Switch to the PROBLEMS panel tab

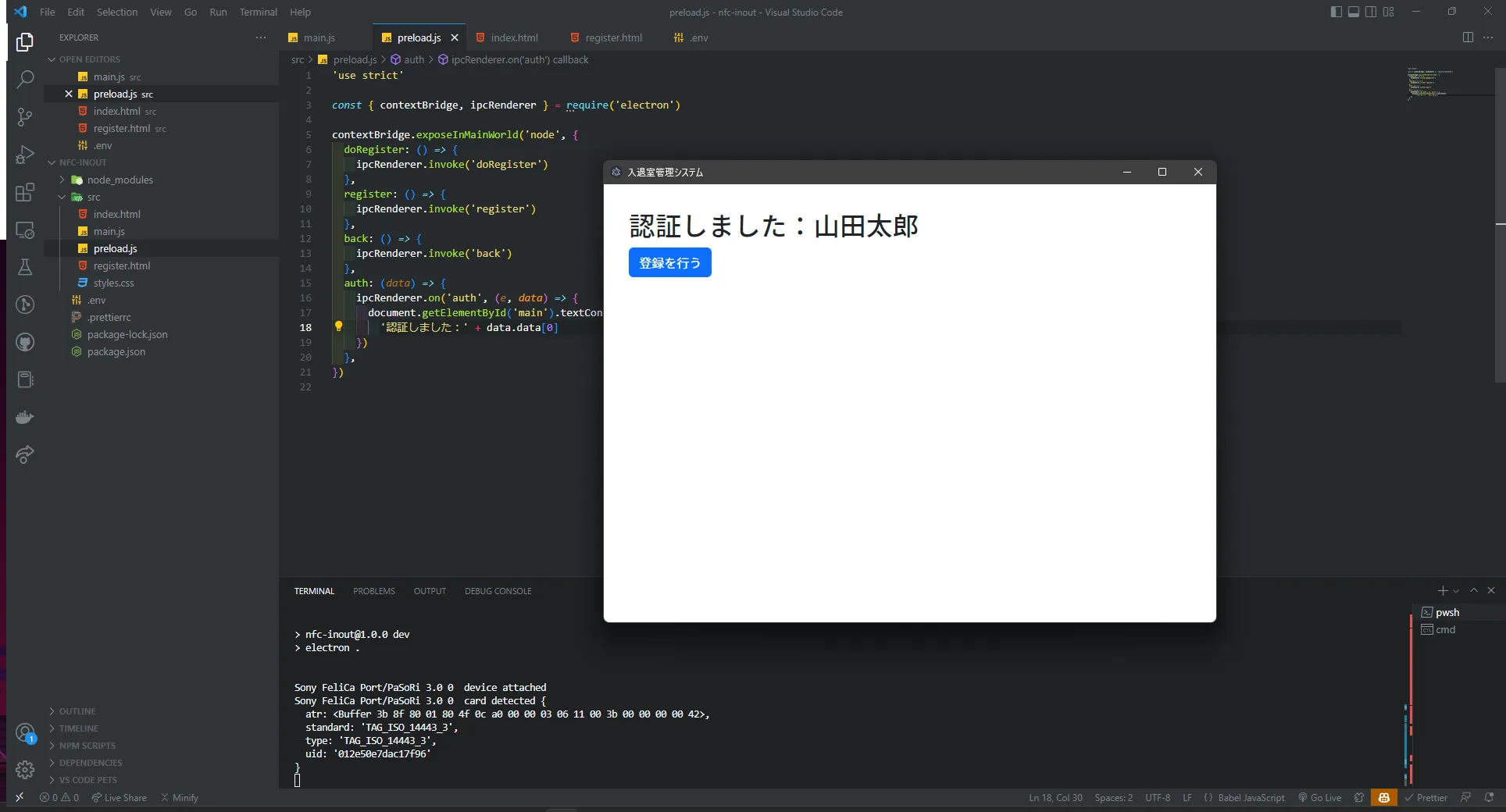point(373,591)
